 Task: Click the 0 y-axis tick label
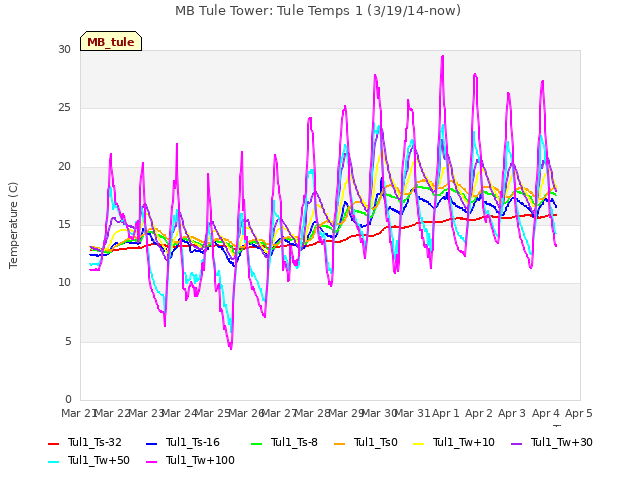click(68, 399)
